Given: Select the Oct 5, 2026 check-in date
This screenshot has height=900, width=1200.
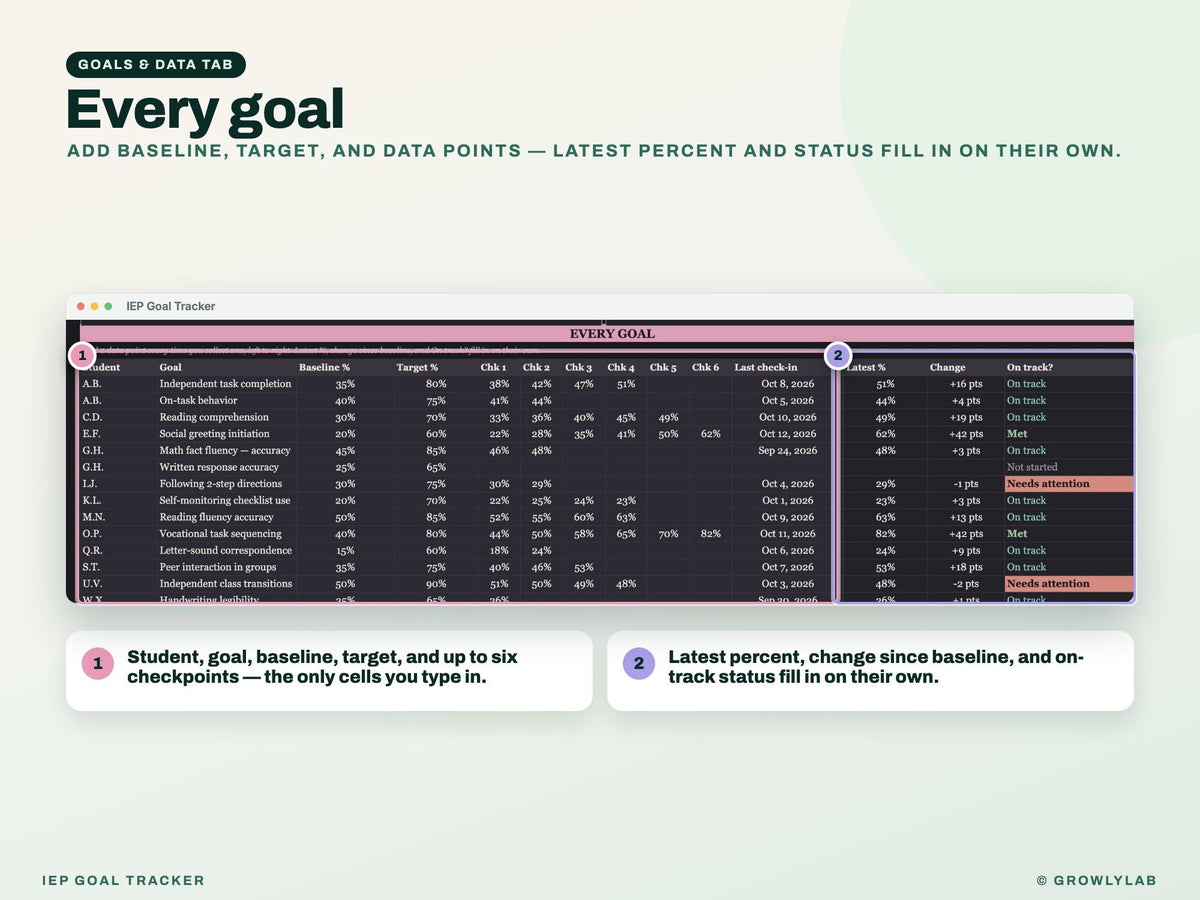Looking at the screenshot, I should tap(787, 400).
